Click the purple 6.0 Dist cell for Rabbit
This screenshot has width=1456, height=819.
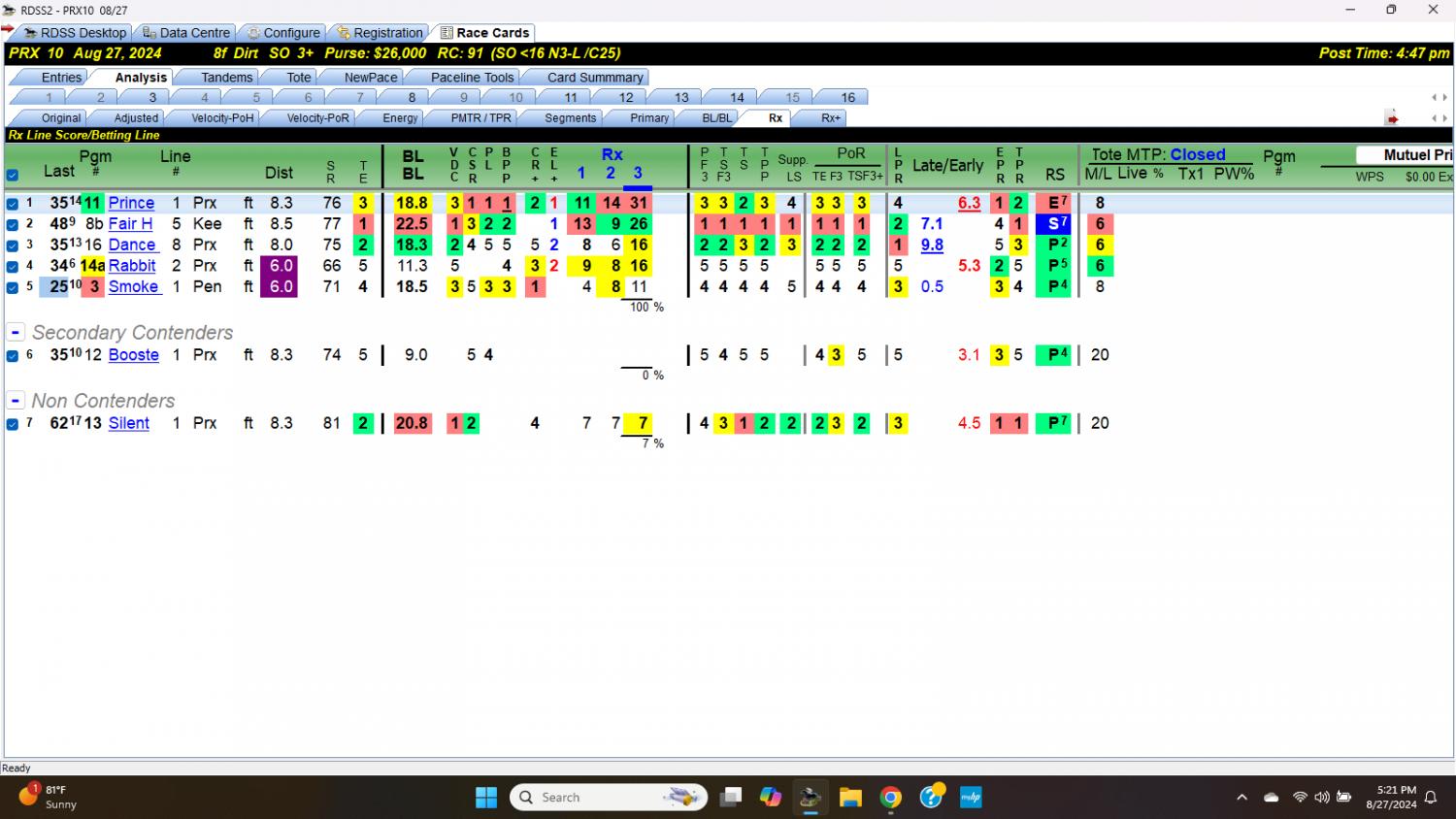pos(280,266)
